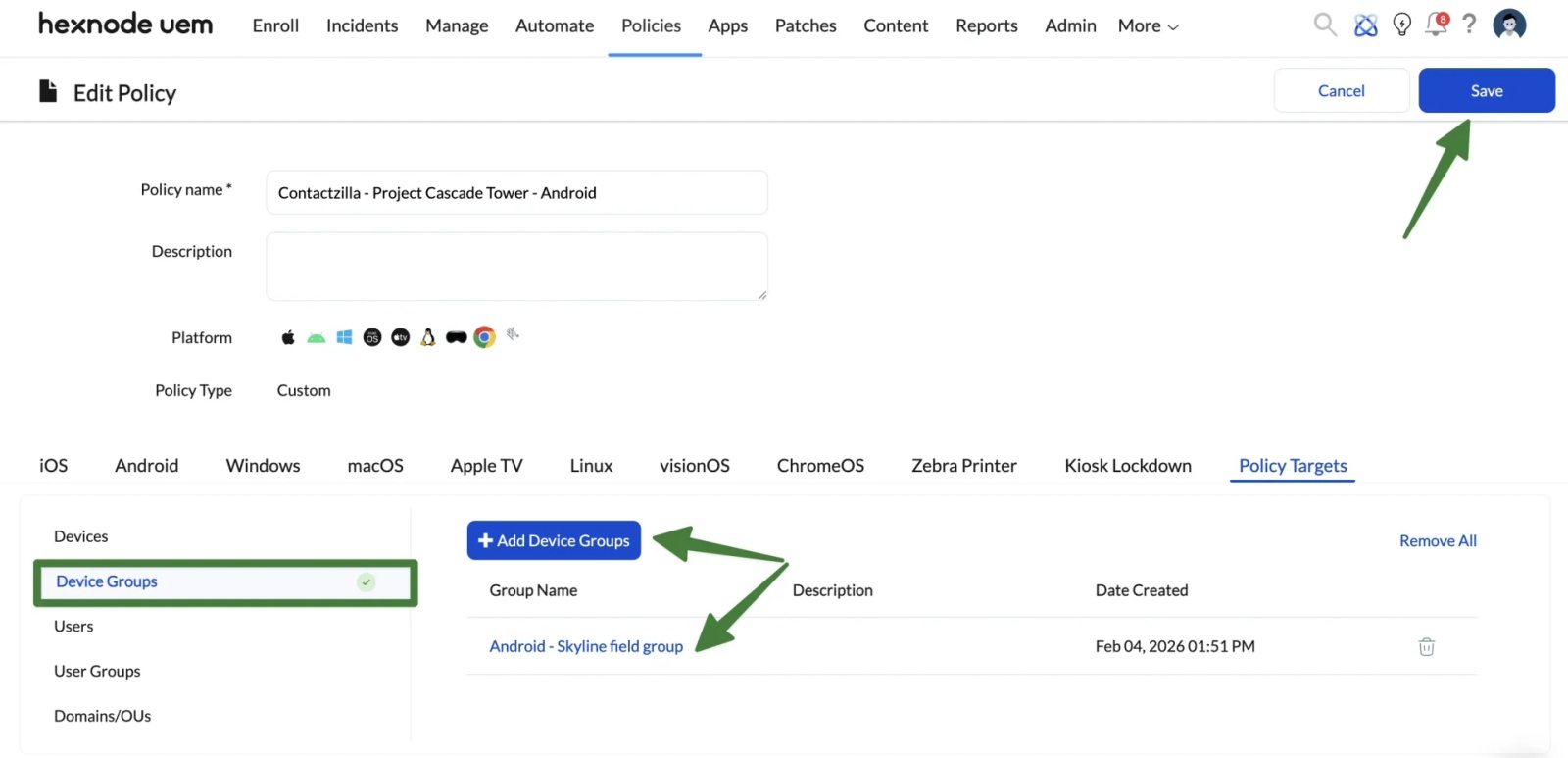Viewport: 1568px width, 758px height.
Task: Click the Custom policy type value
Action: coord(304,390)
